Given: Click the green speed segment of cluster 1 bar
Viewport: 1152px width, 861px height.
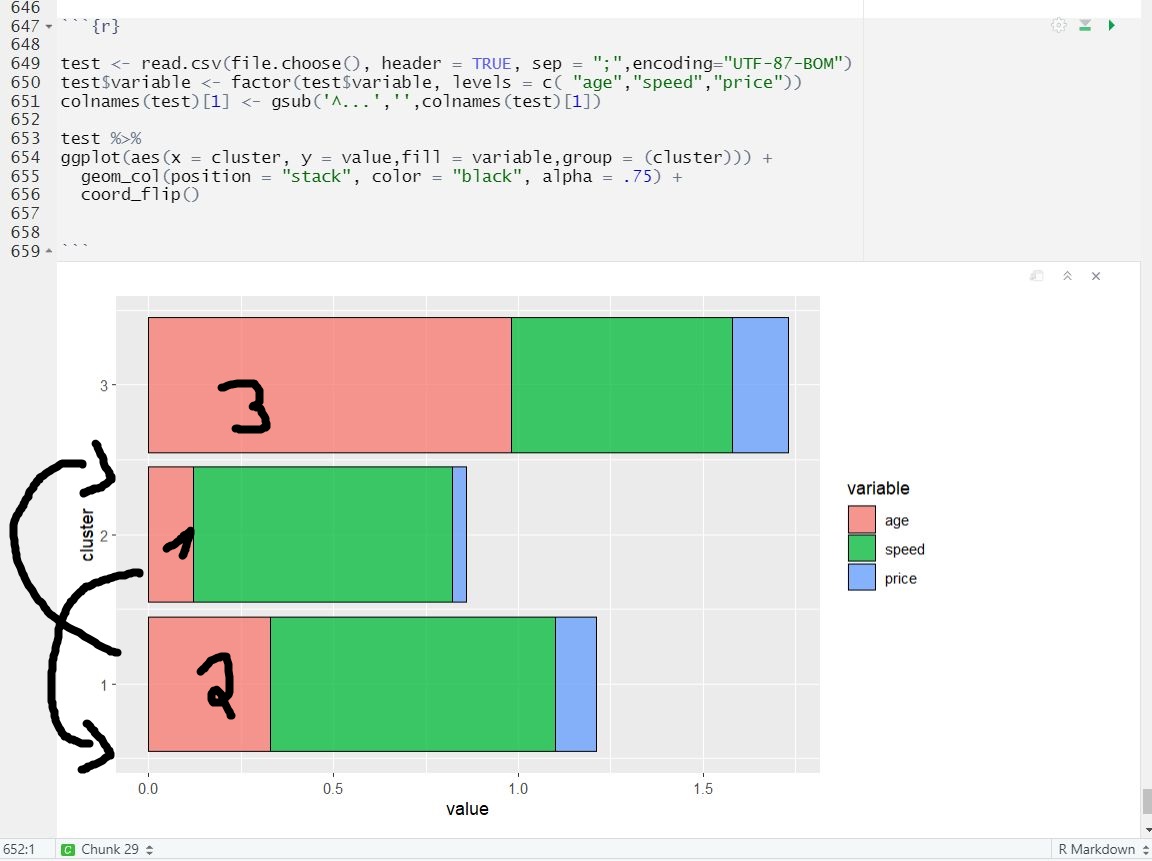Looking at the screenshot, I should tap(413, 684).
